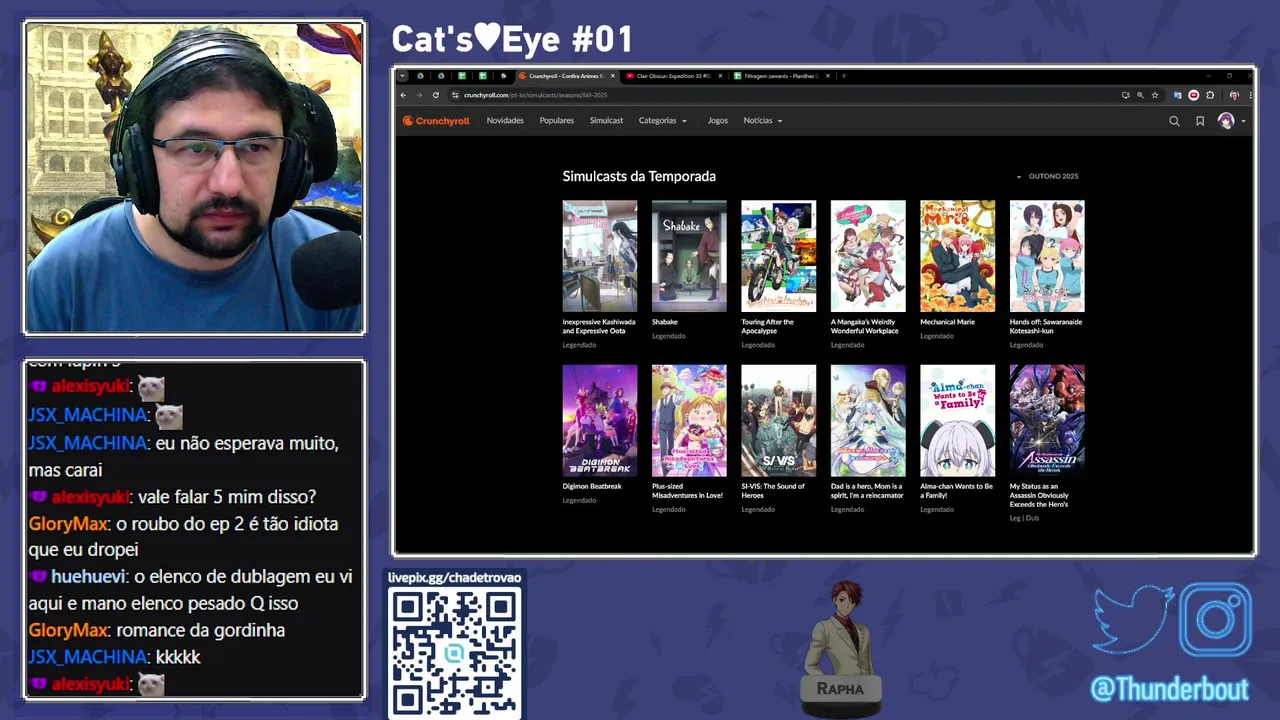1280x720 pixels.
Task: Click the Twitter bird icon
Action: point(1134,620)
